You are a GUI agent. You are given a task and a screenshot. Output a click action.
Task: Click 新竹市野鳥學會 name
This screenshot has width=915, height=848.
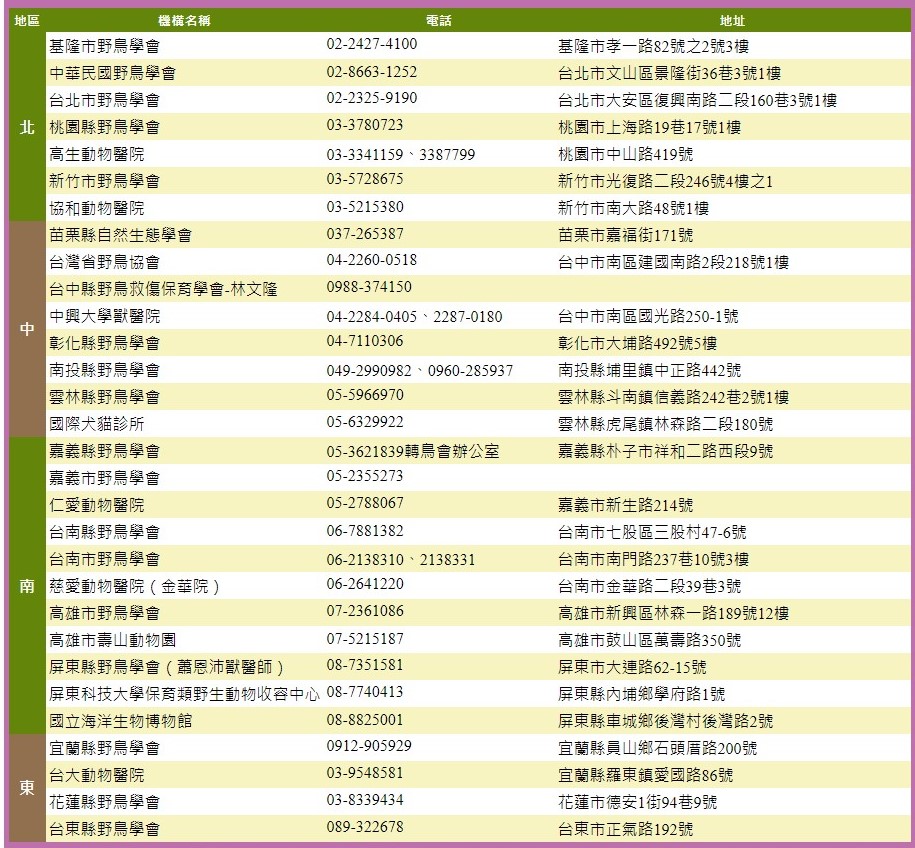click(104, 181)
